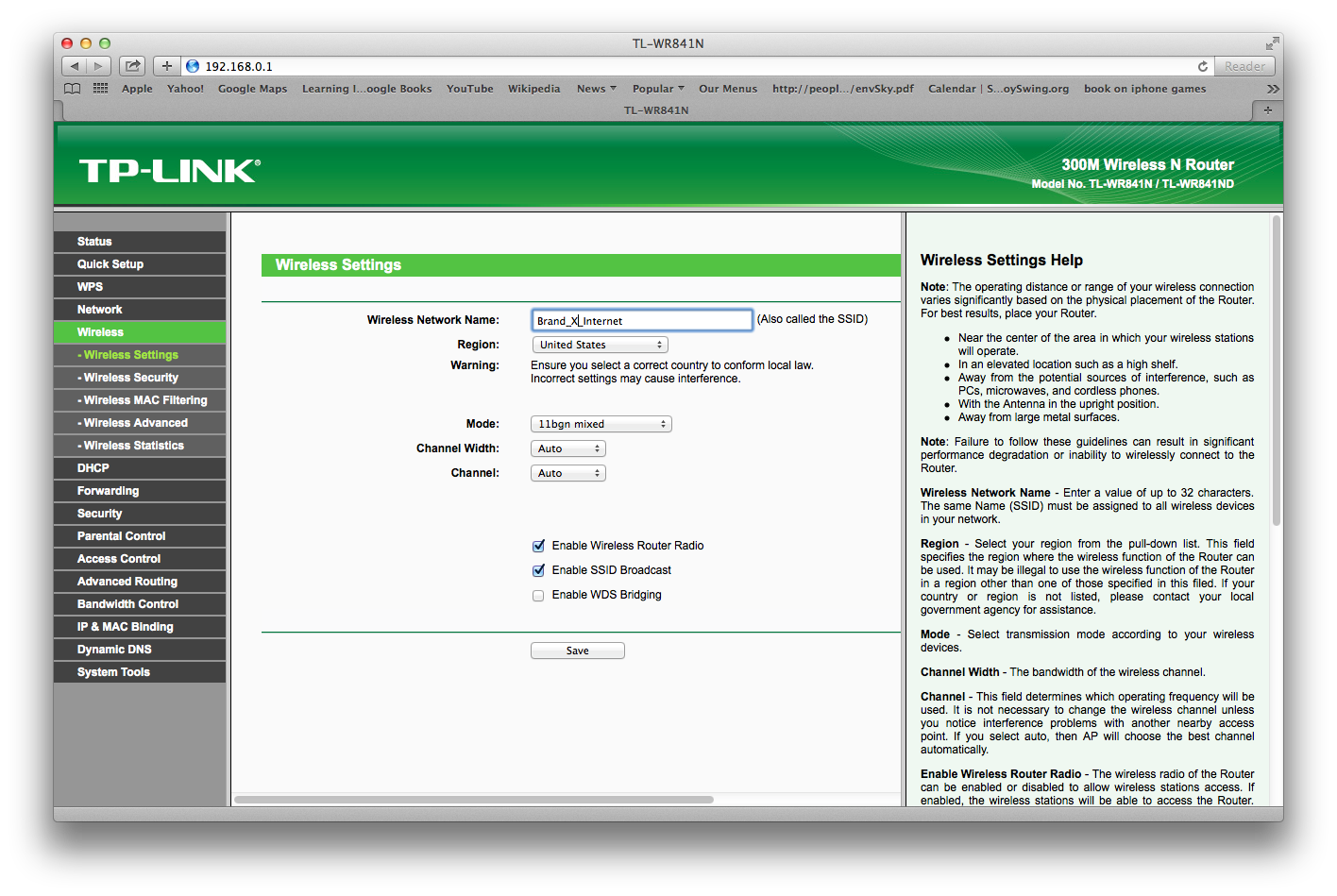Select DHCP in the left menu

pyautogui.click(x=93, y=468)
